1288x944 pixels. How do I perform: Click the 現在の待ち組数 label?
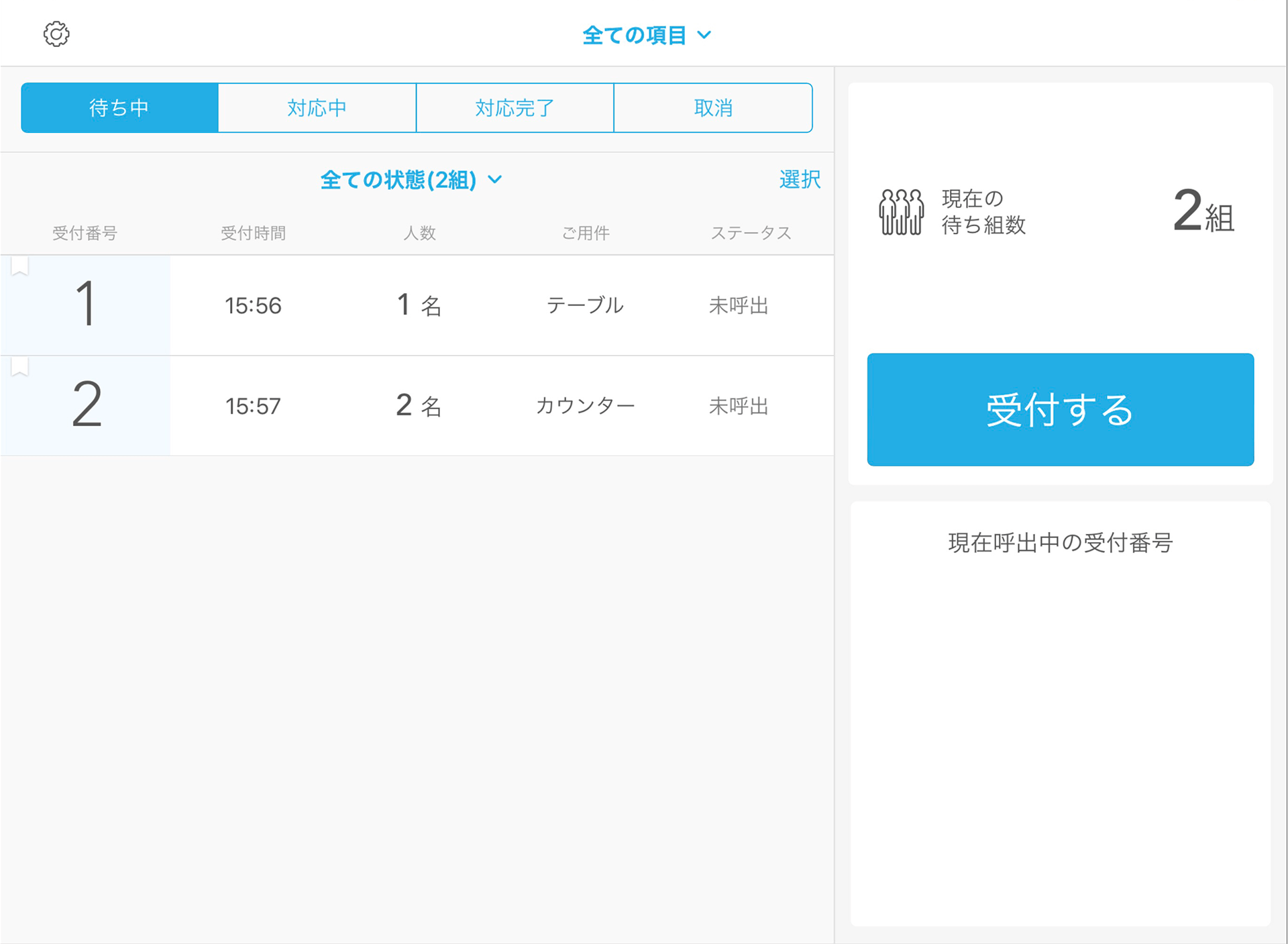983,212
